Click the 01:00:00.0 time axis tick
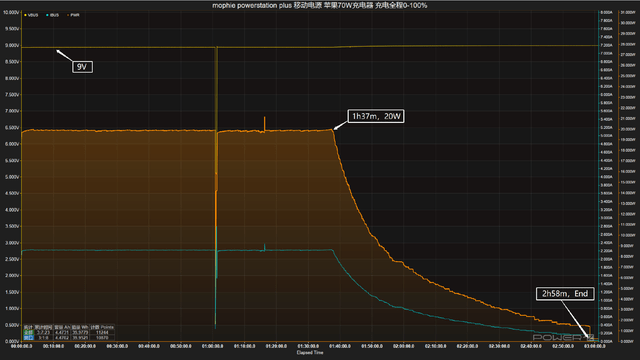640x360 pixels. tap(213, 346)
